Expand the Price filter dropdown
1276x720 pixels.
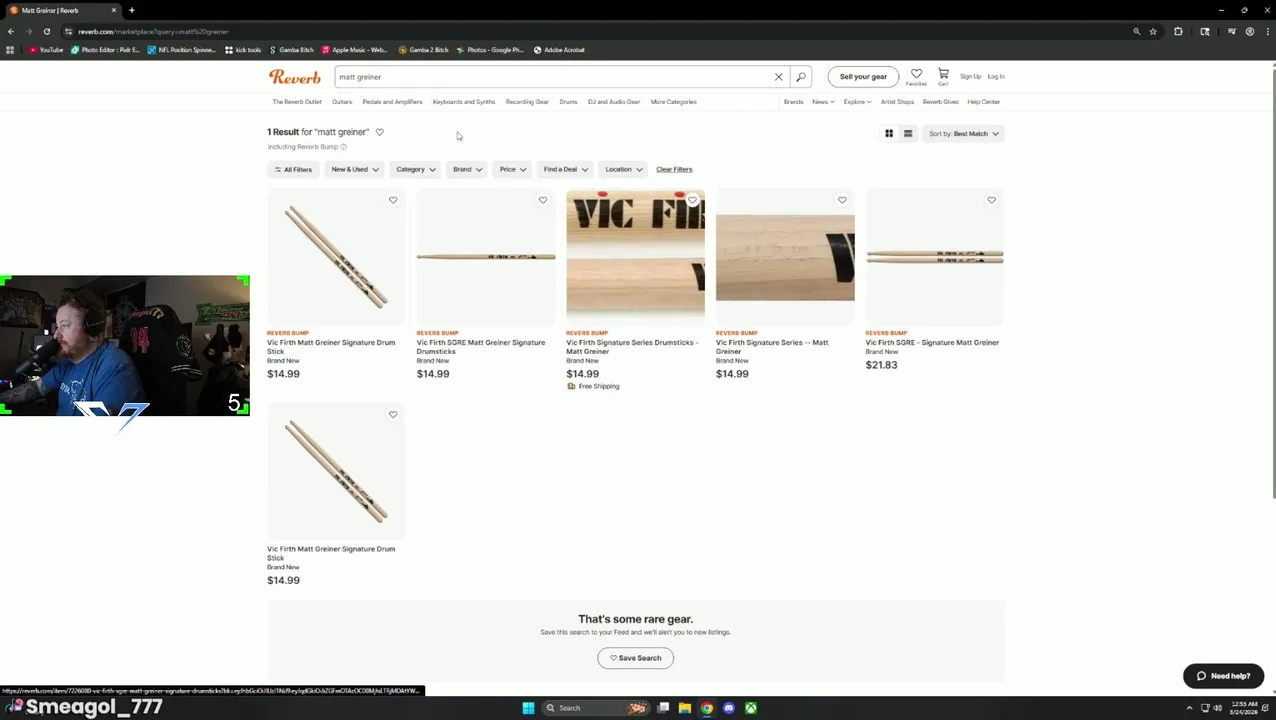(x=513, y=169)
